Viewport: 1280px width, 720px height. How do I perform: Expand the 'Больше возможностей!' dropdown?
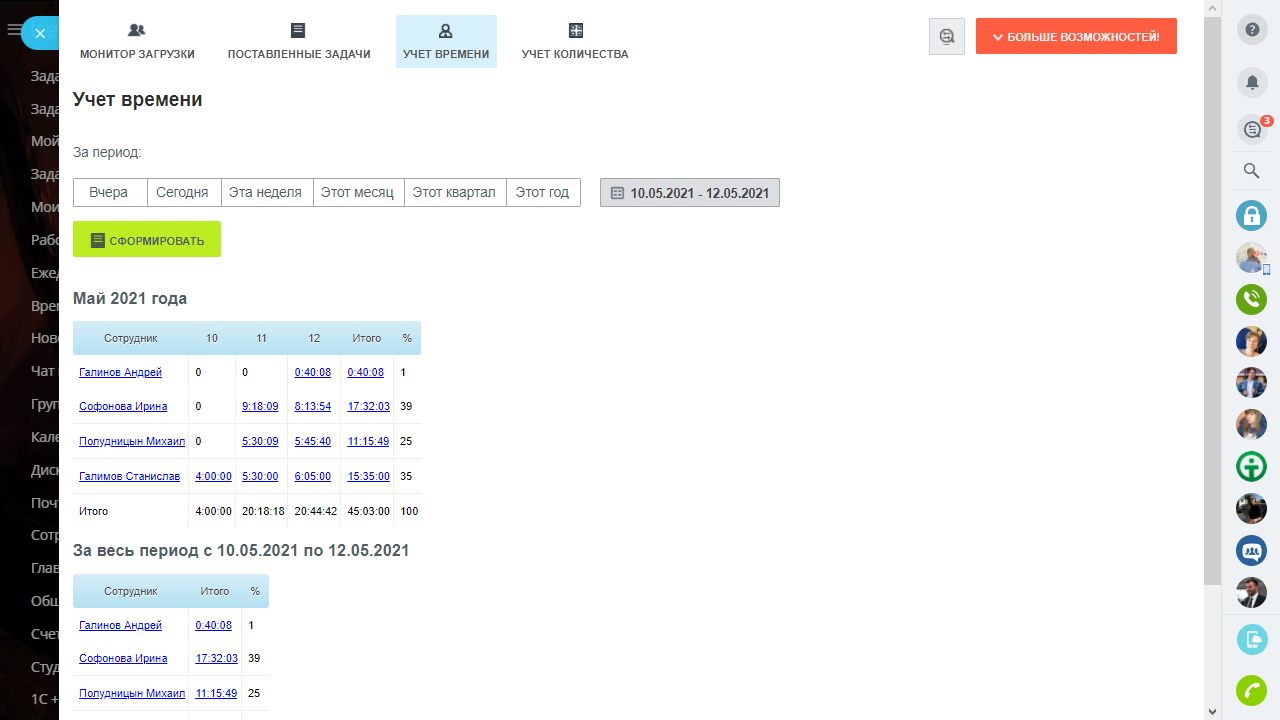pos(1076,36)
